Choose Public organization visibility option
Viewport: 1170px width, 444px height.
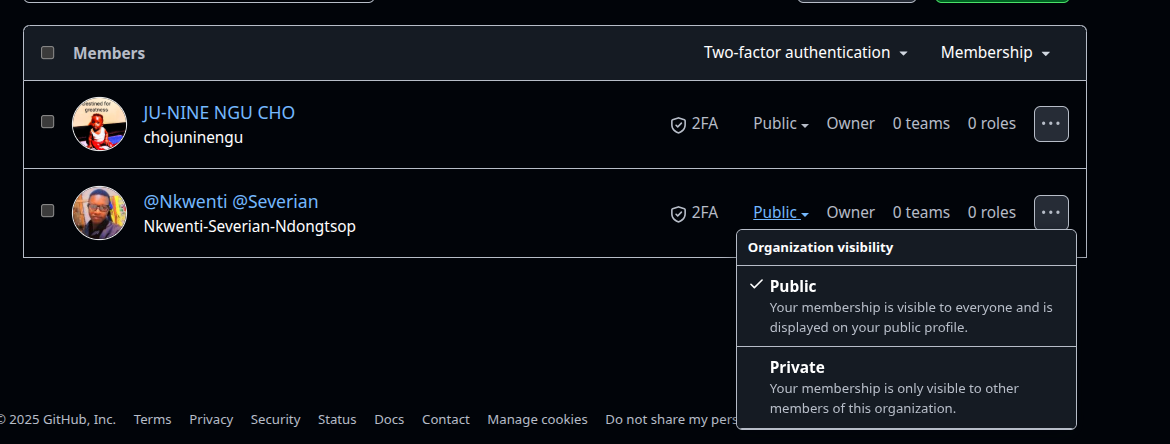click(906, 306)
